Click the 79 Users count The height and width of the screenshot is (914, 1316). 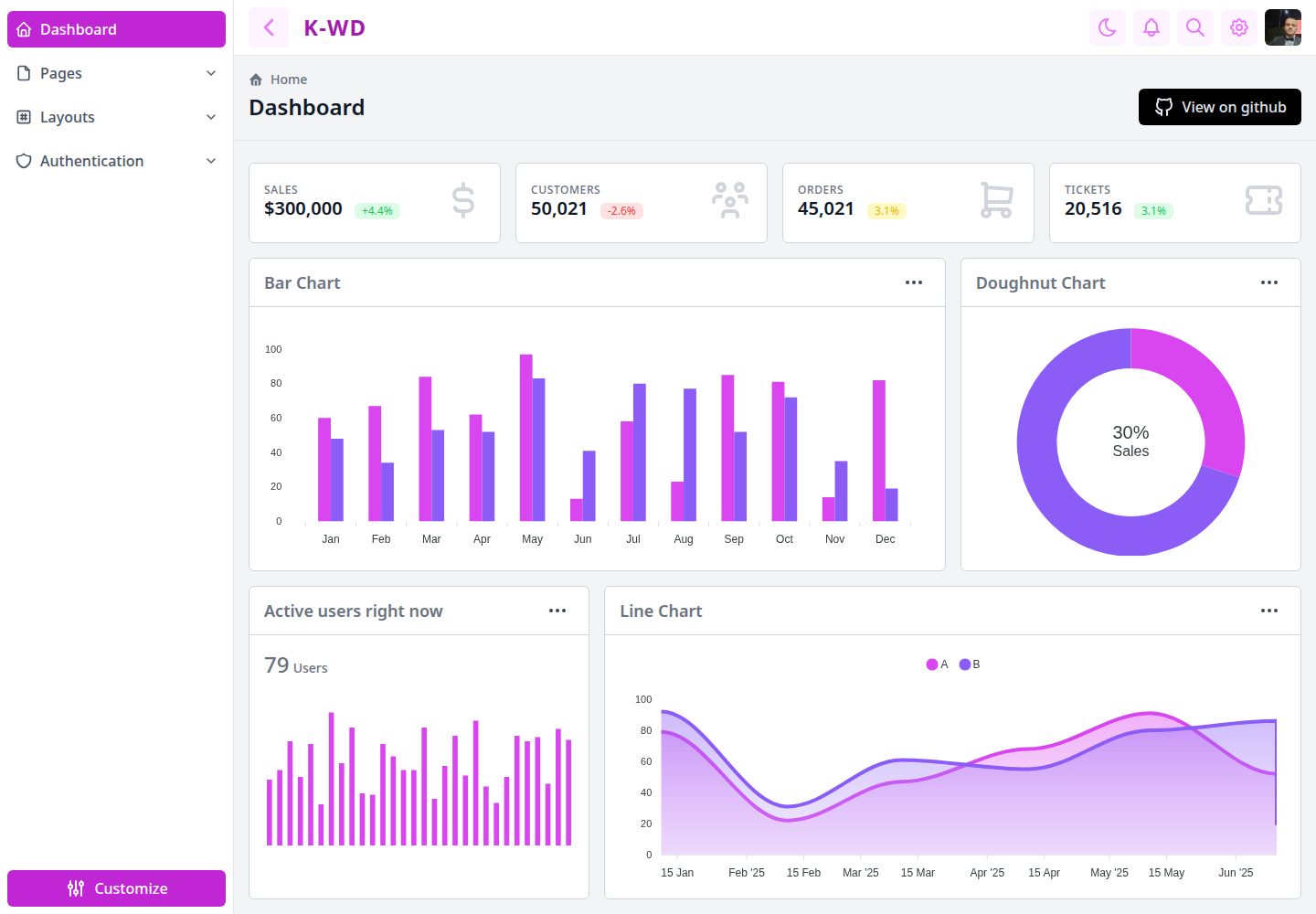[x=296, y=665]
